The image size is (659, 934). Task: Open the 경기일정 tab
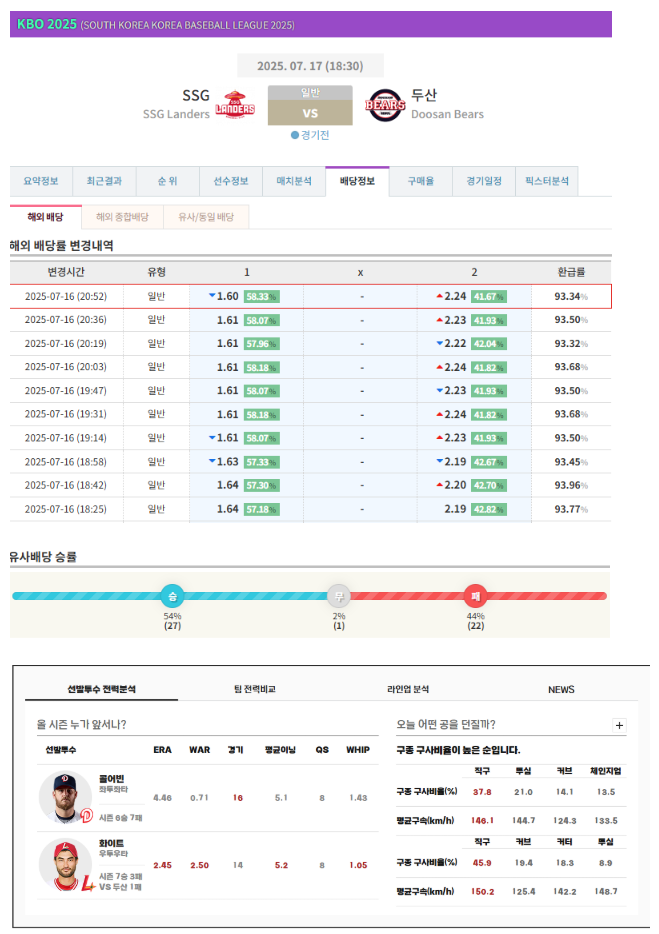484,181
